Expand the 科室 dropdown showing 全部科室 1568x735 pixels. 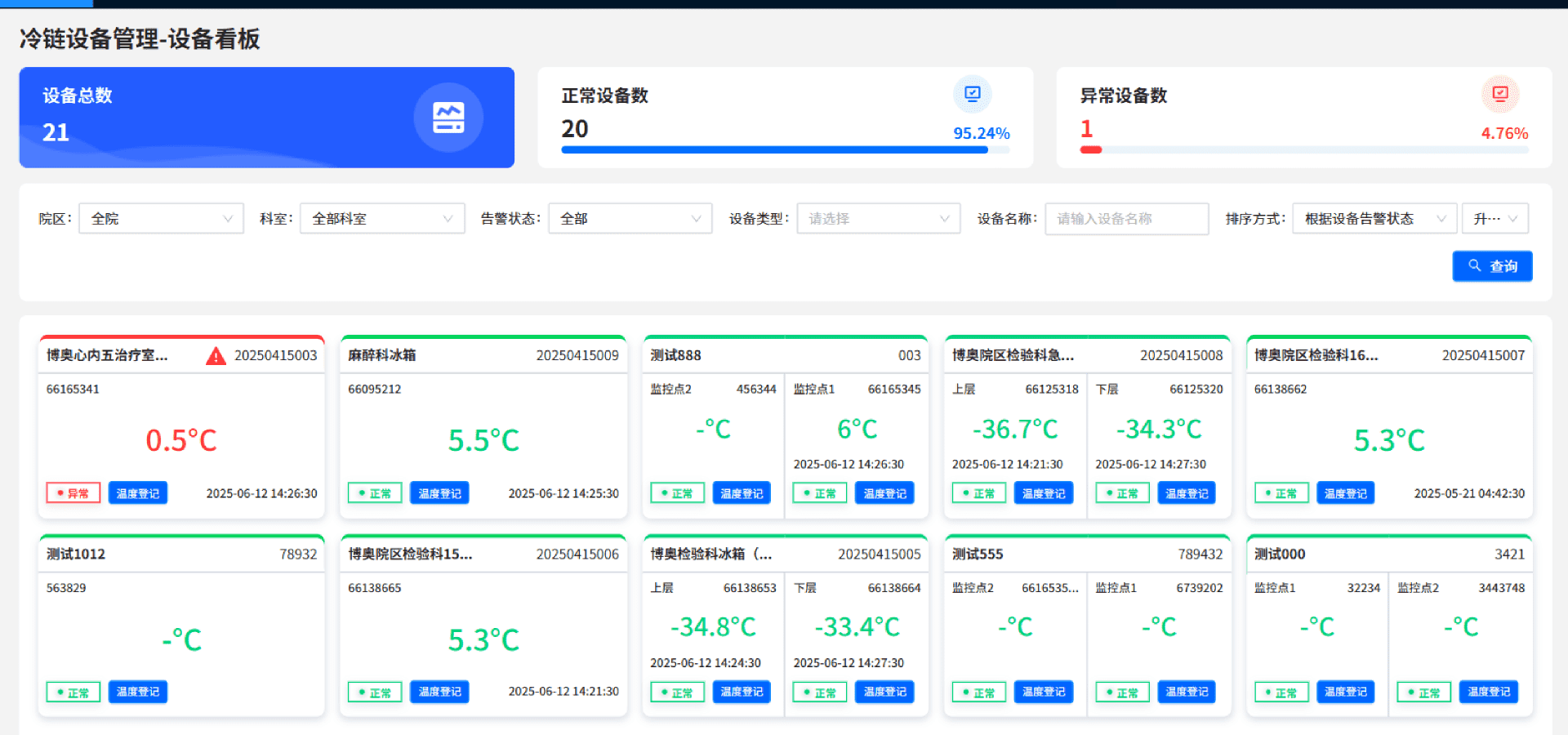coord(381,219)
